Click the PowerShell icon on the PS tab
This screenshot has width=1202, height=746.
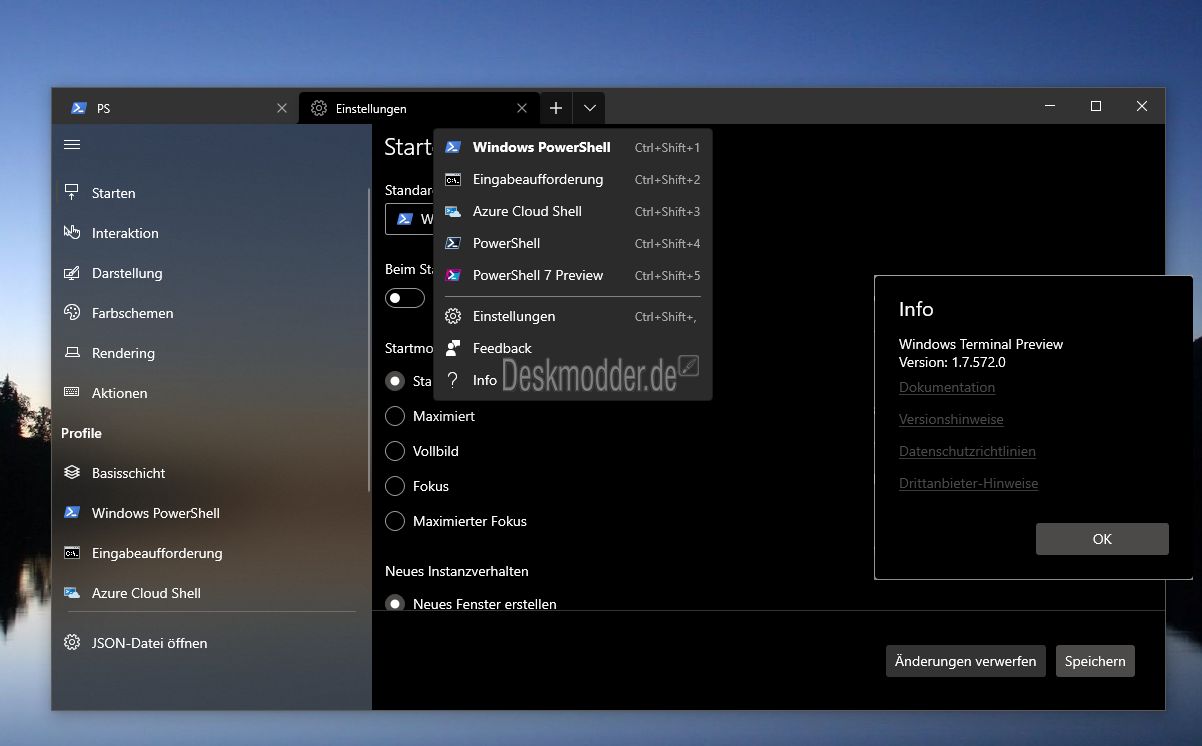click(79, 108)
